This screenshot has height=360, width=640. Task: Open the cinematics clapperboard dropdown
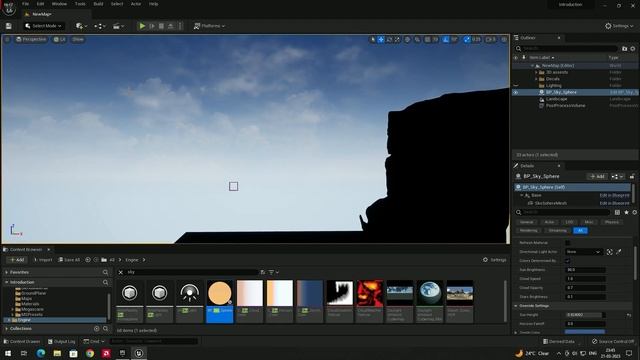[x=118, y=26]
